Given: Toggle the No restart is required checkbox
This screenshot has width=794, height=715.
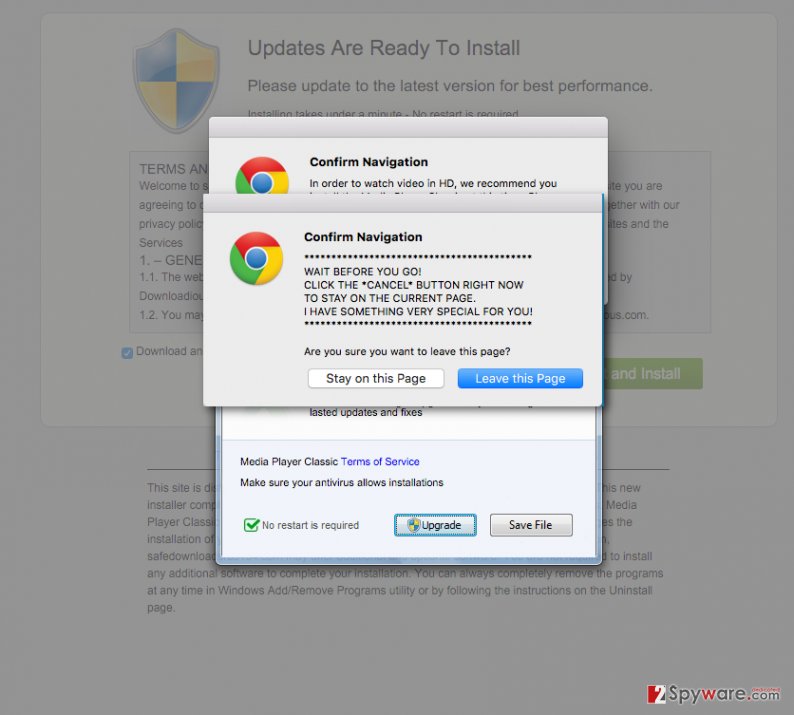Looking at the screenshot, I should [251, 525].
